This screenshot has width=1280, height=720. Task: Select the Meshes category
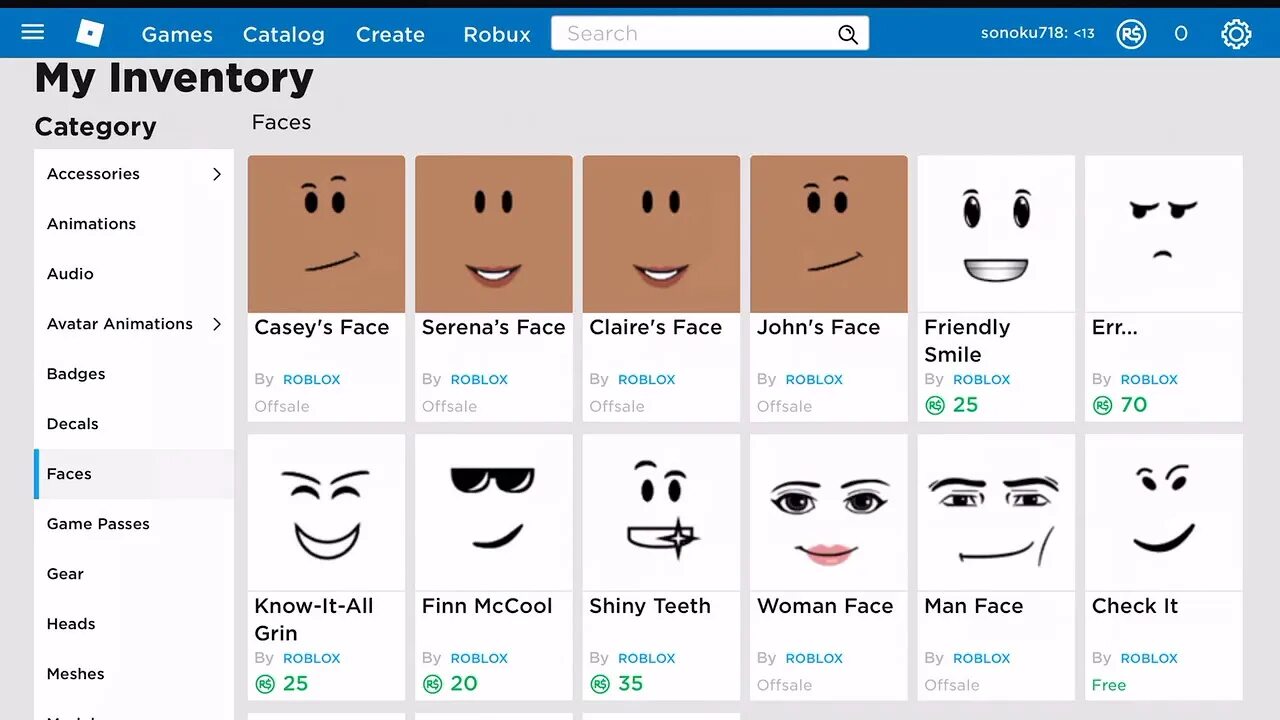[134, 674]
